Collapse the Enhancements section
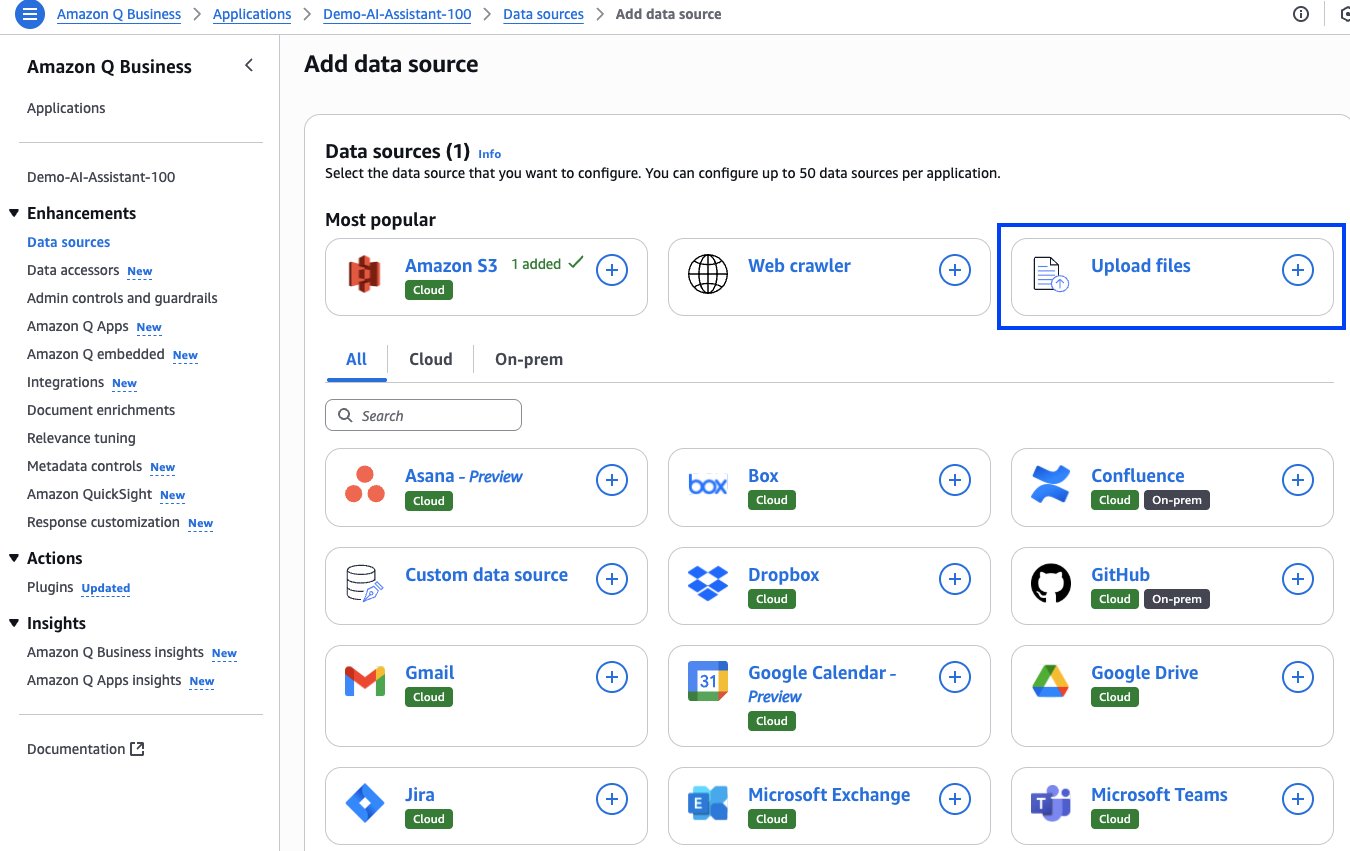 (14, 213)
